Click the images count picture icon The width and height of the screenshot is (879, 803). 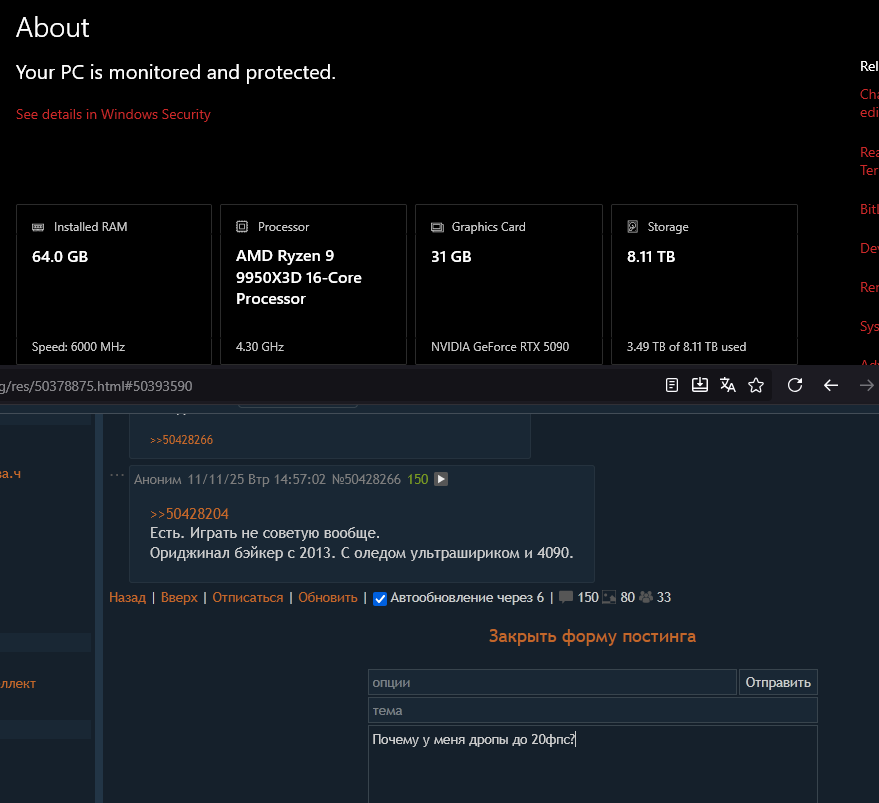[609, 598]
